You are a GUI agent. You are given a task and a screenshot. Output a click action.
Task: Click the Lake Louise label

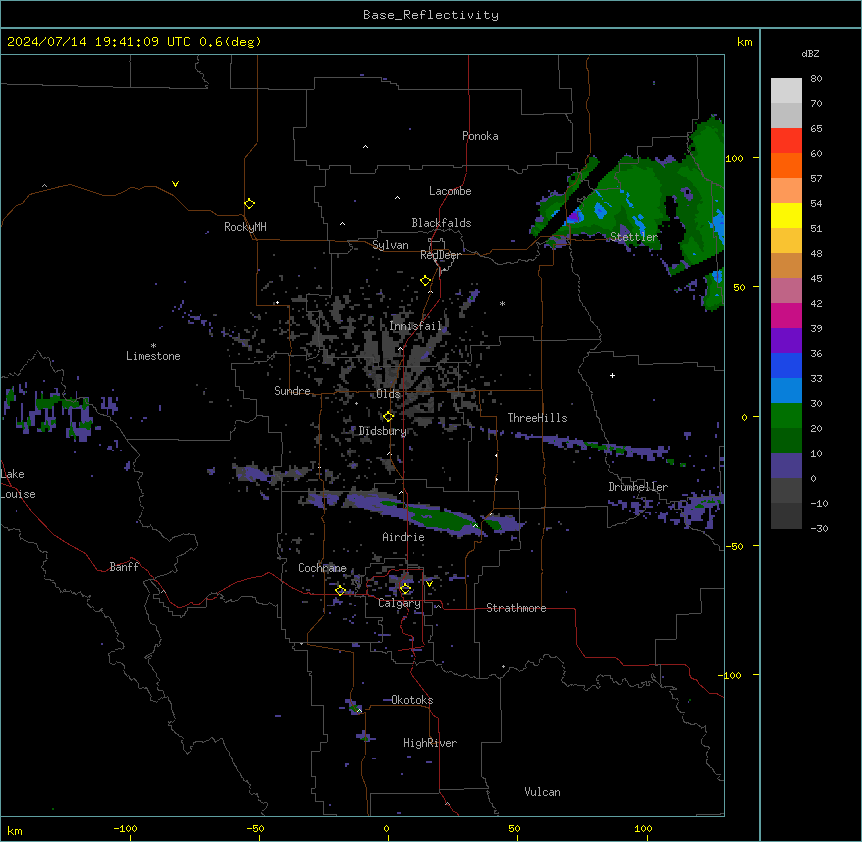coord(18,484)
